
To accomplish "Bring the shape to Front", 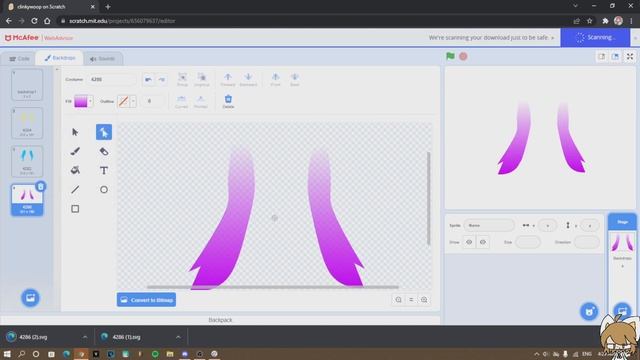I will (276, 79).
